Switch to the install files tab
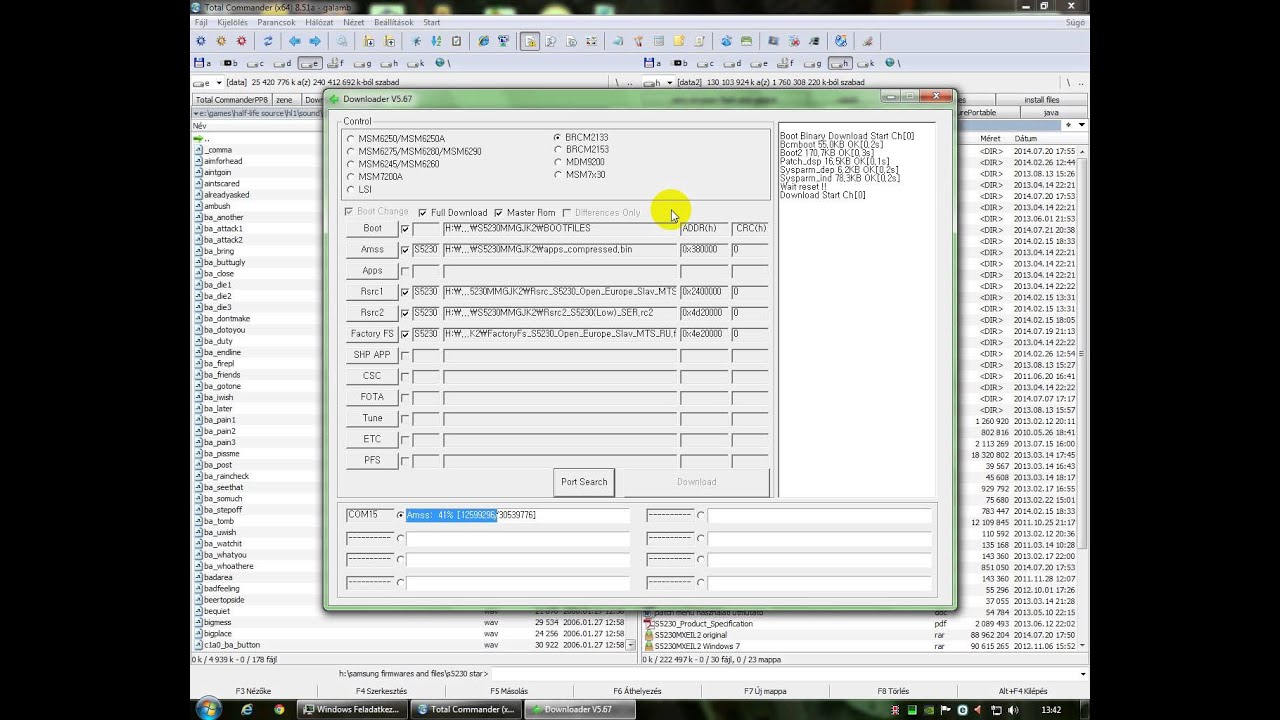This screenshot has width=1280, height=720. pos(1041,100)
